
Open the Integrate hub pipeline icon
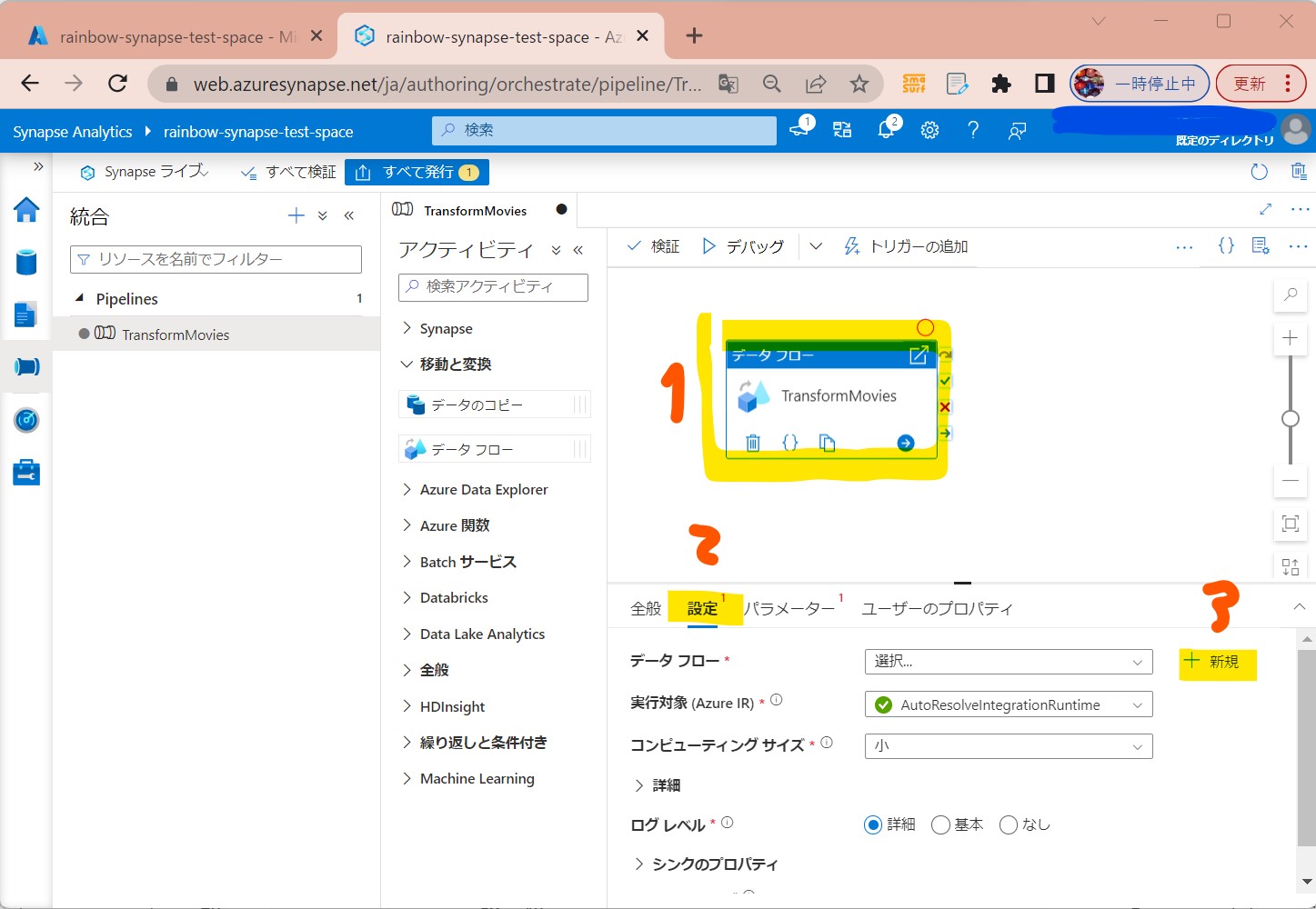pos(26,366)
